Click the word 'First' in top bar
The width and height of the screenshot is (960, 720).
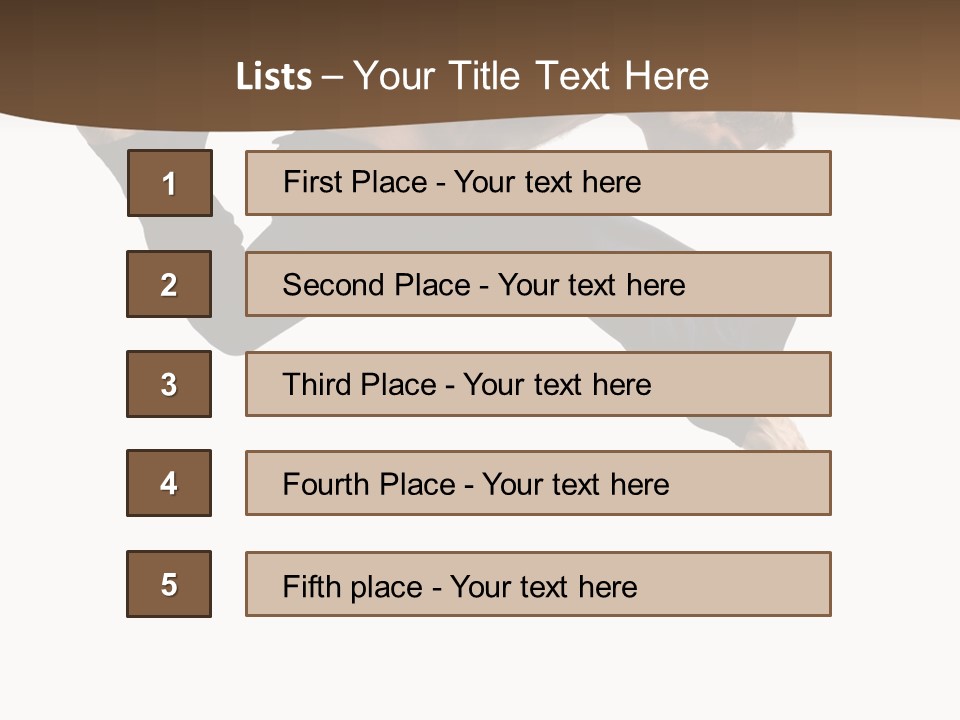point(311,182)
